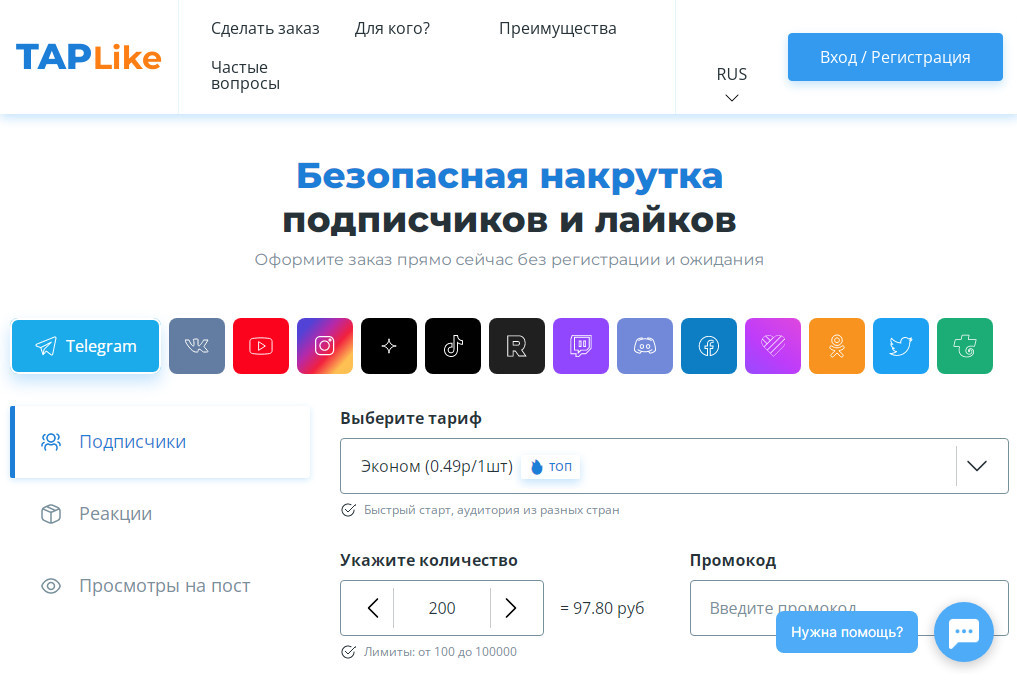Click the checkmark icon beside Лимиты
Viewport: 1017px width, 687px height.
tap(349, 652)
